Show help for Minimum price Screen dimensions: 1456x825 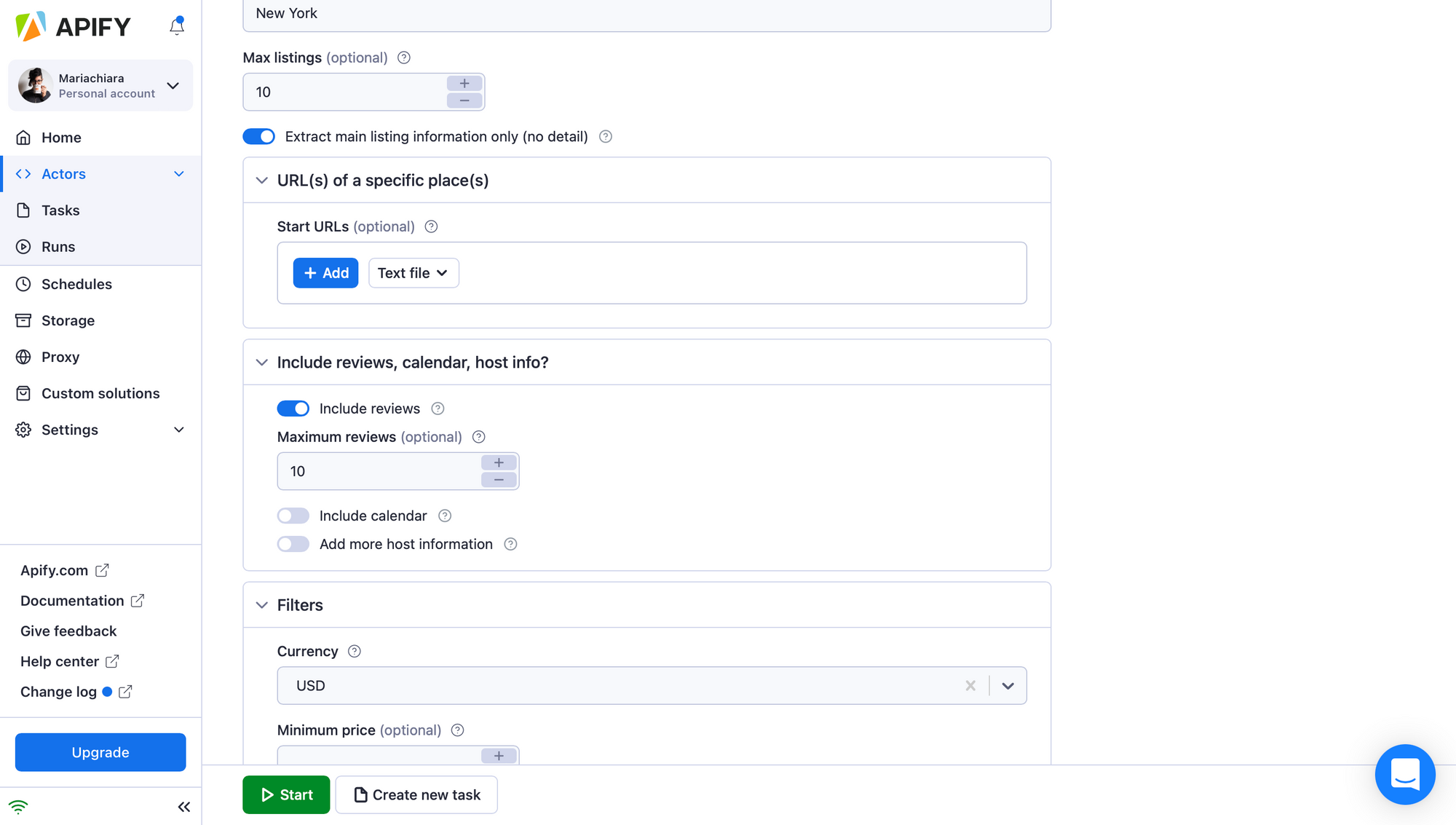[x=457, y=730]
